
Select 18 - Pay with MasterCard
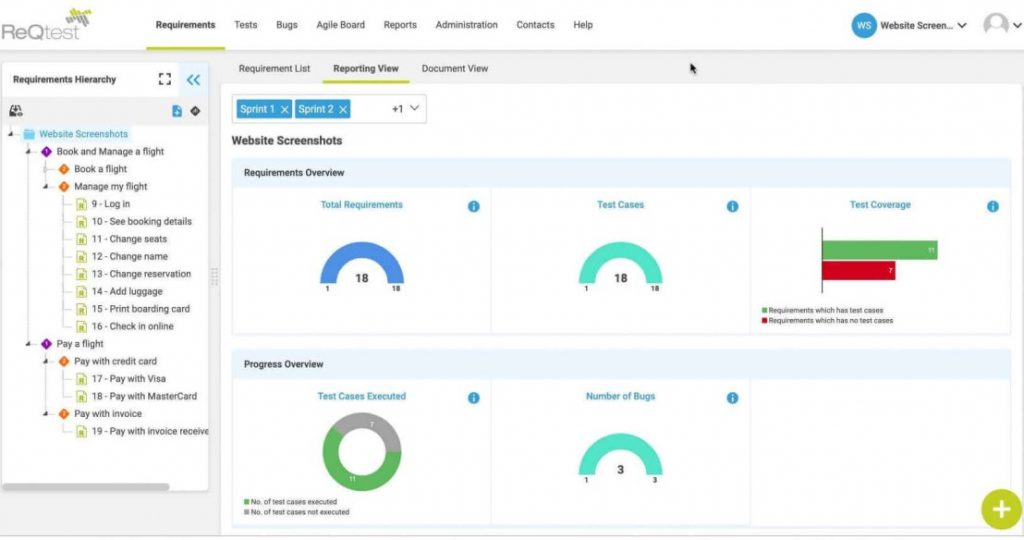coord(144,396)
